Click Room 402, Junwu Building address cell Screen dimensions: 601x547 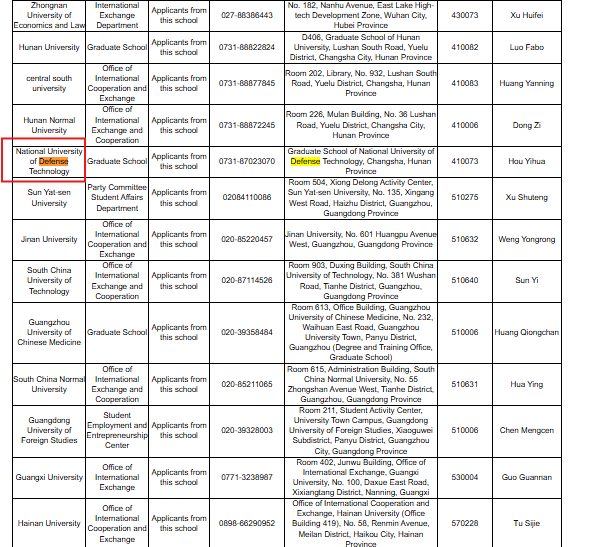(x=361, y=478)
